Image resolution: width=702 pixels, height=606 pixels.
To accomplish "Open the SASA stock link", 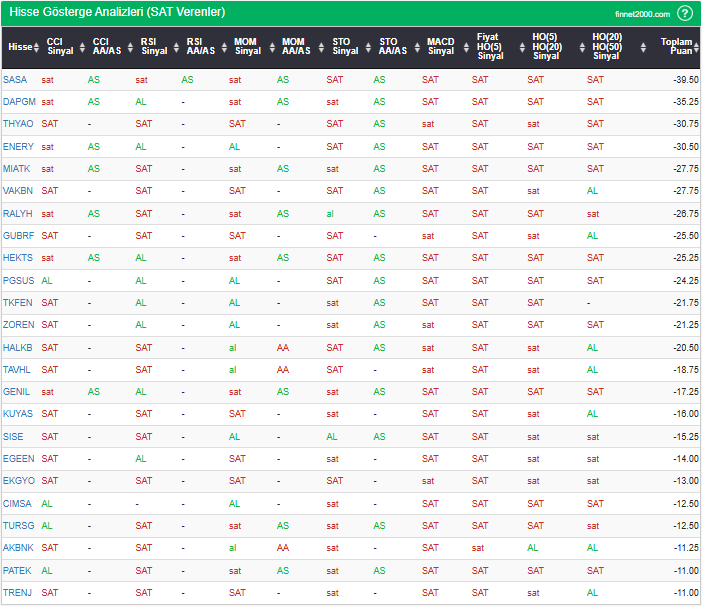I will [x=15, y=79].
